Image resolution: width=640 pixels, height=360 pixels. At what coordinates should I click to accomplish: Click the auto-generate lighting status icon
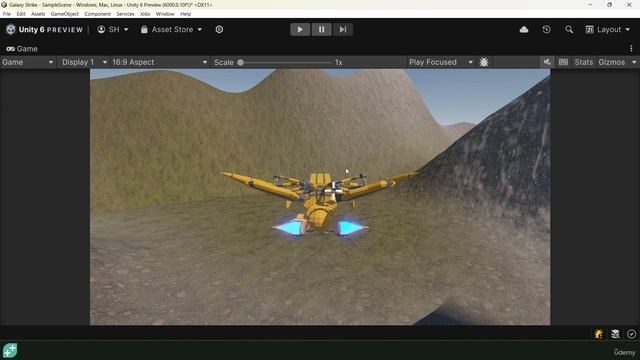tap(598, 334)
